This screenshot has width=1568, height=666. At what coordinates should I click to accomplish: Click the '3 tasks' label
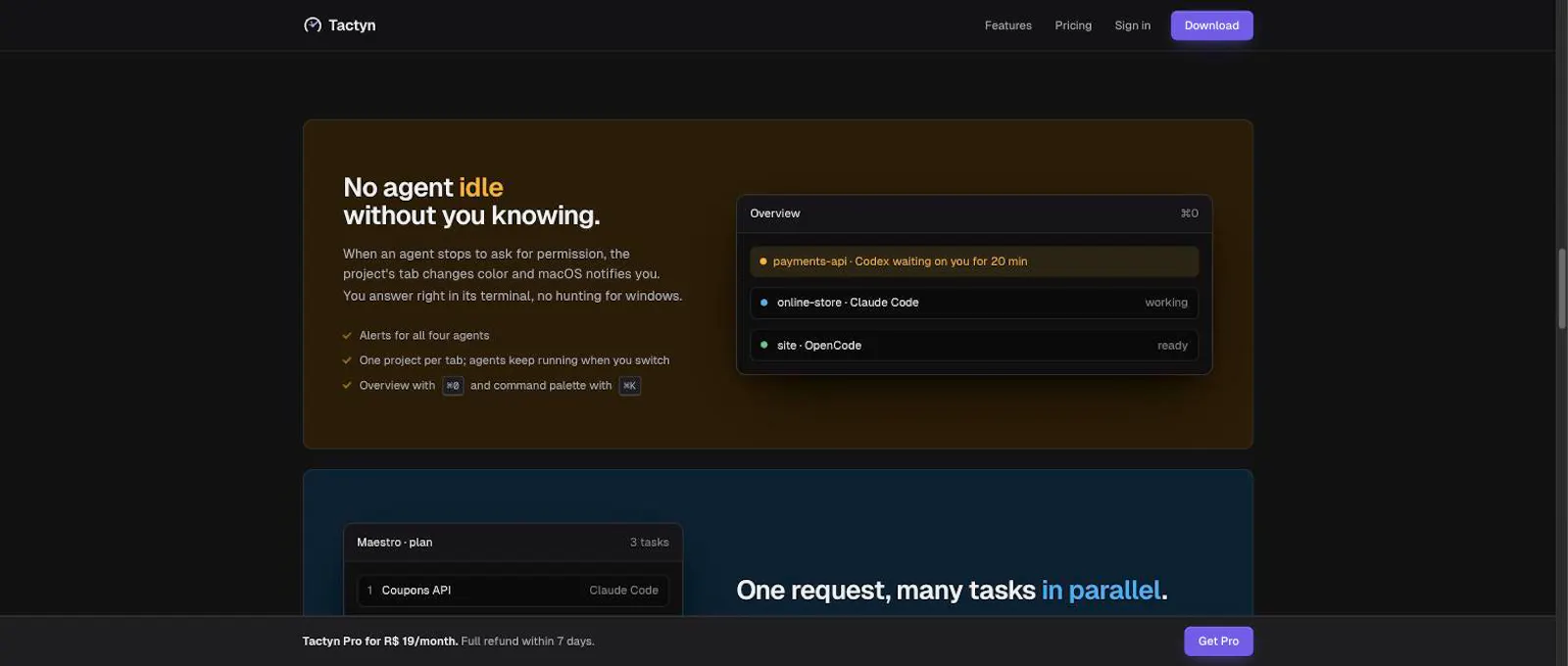[x=649, y=543]
